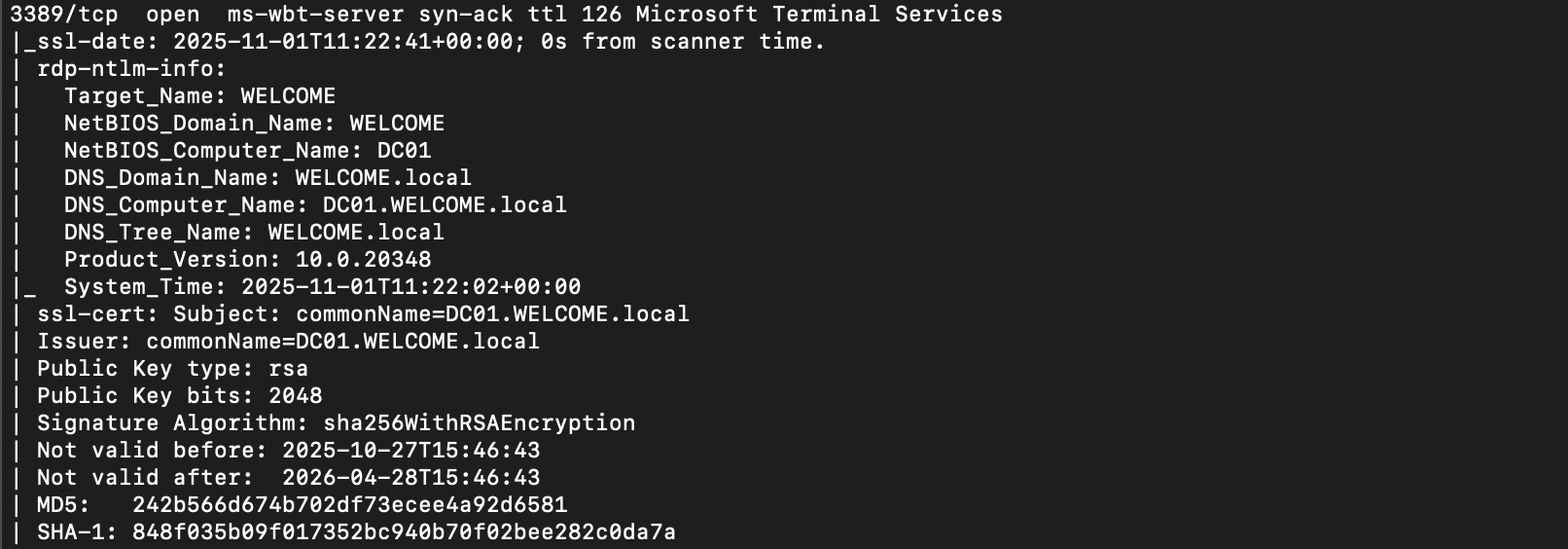The width and height of the screenshot is (1568, 549).
Task: Select the rdp-ntlm-info header line
Action: click(131, 69)
